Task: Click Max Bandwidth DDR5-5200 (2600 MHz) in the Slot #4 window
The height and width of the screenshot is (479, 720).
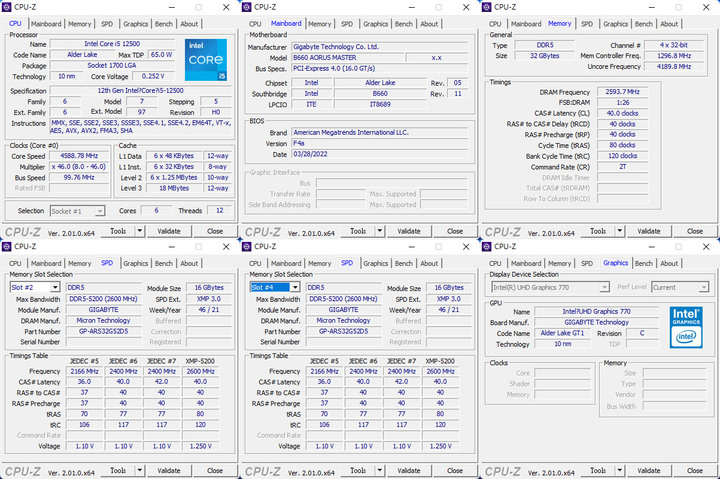Action: tap(343, 299)
